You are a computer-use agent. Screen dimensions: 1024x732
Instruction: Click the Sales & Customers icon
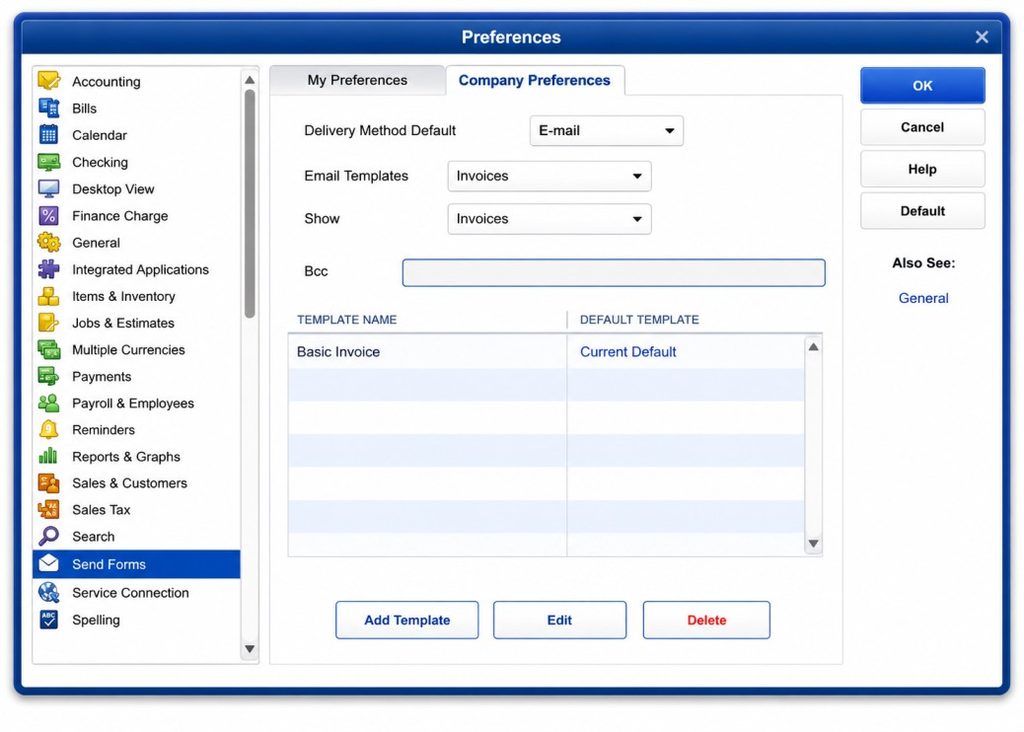click(49, 483)
